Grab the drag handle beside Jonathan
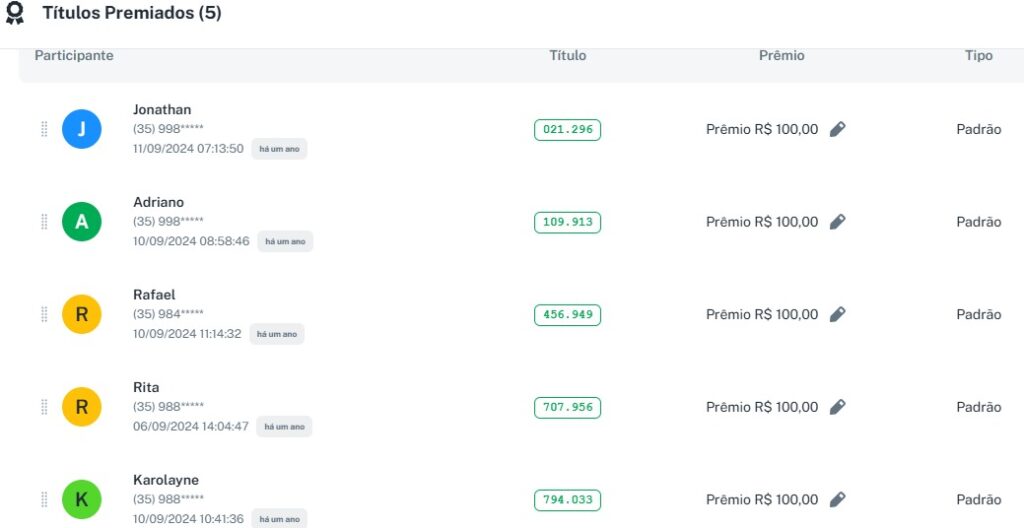This screenshot has height=528, width=1024. click(44, 129)
